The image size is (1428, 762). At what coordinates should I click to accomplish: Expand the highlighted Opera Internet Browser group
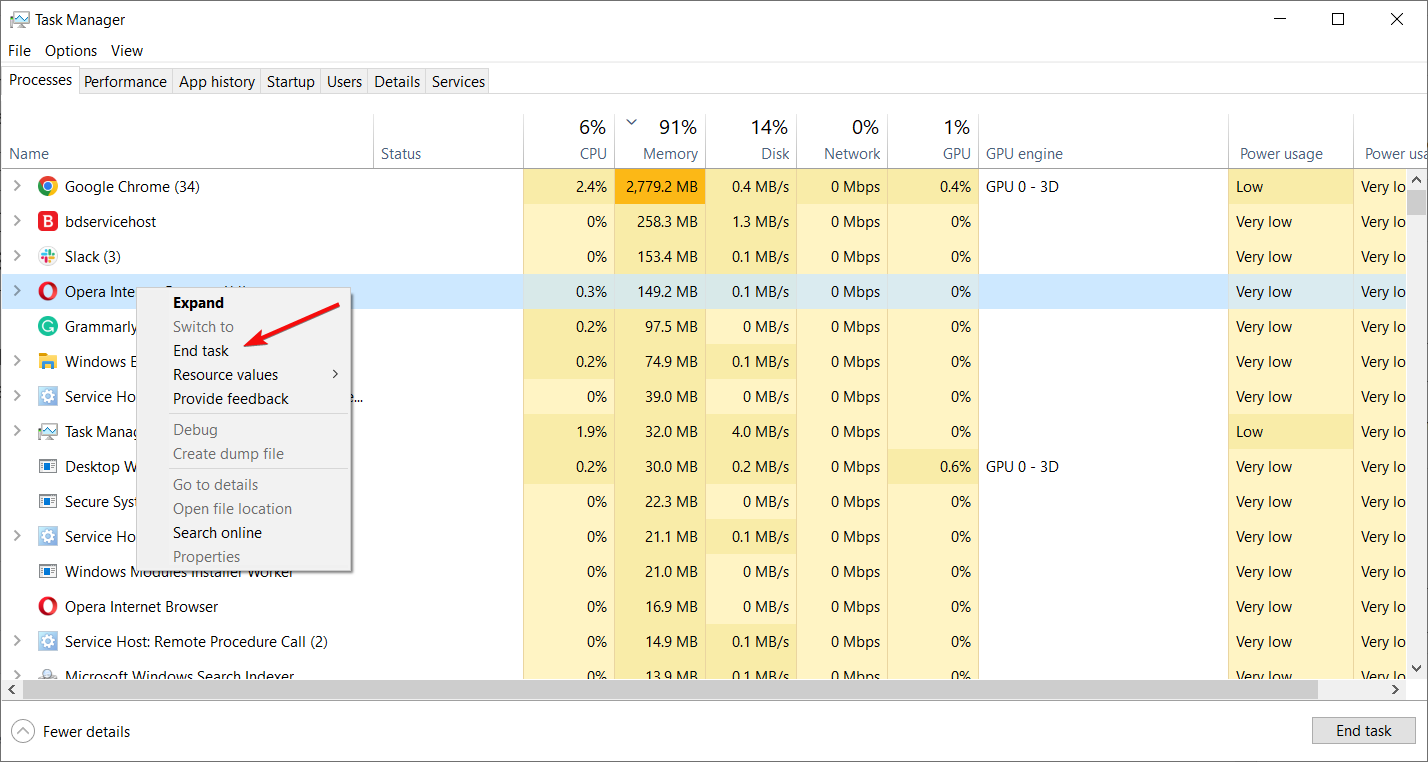coord(16,291)
